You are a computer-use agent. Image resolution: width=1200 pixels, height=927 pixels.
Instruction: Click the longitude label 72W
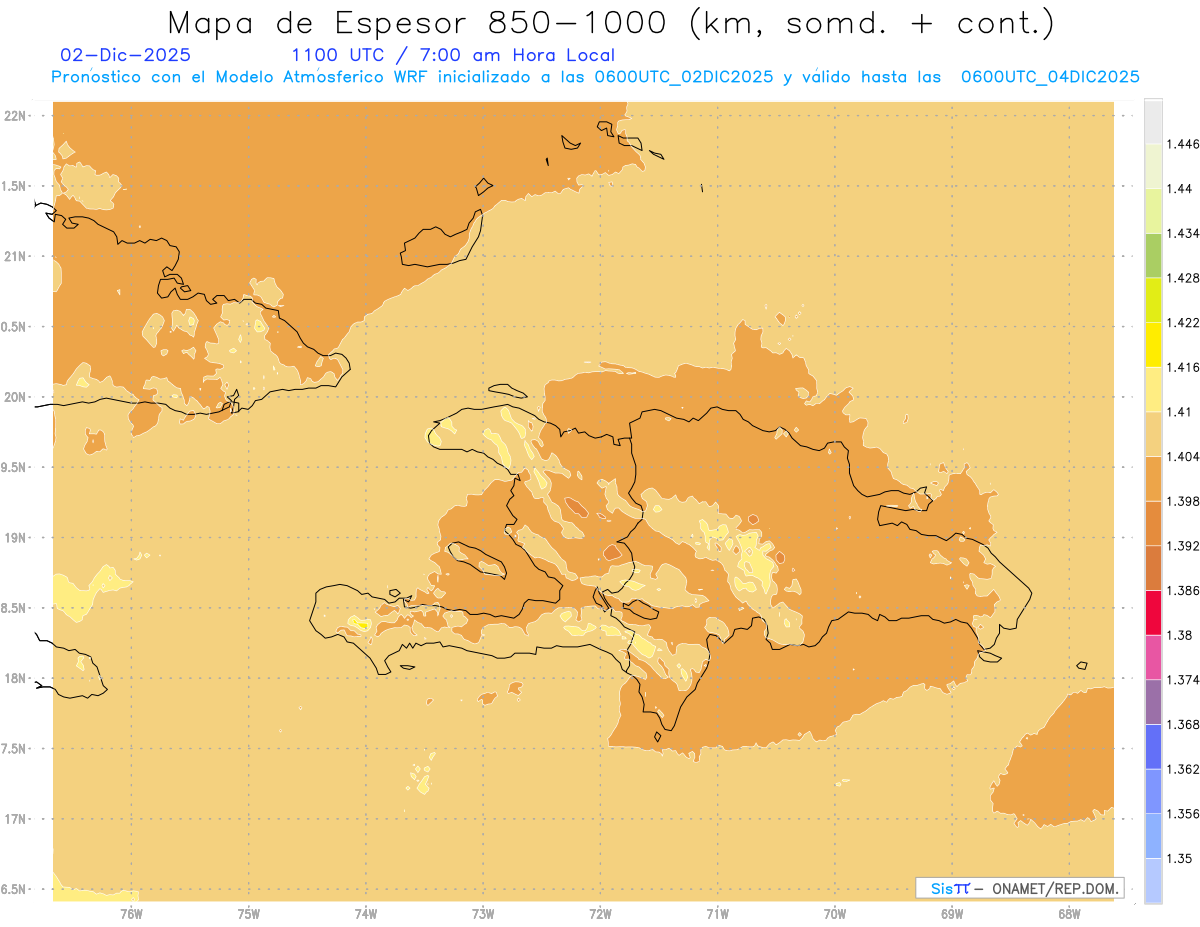tap(600, 914)
